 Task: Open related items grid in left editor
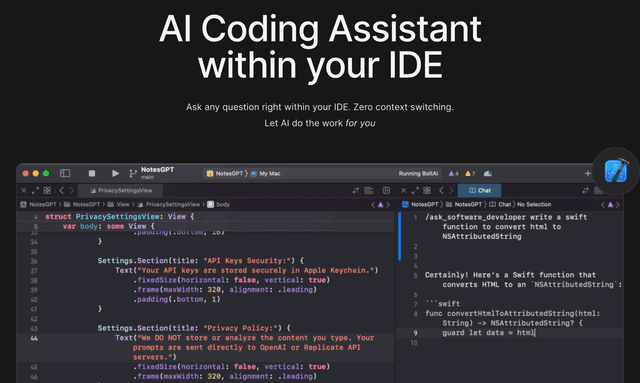tap(47, 190)
